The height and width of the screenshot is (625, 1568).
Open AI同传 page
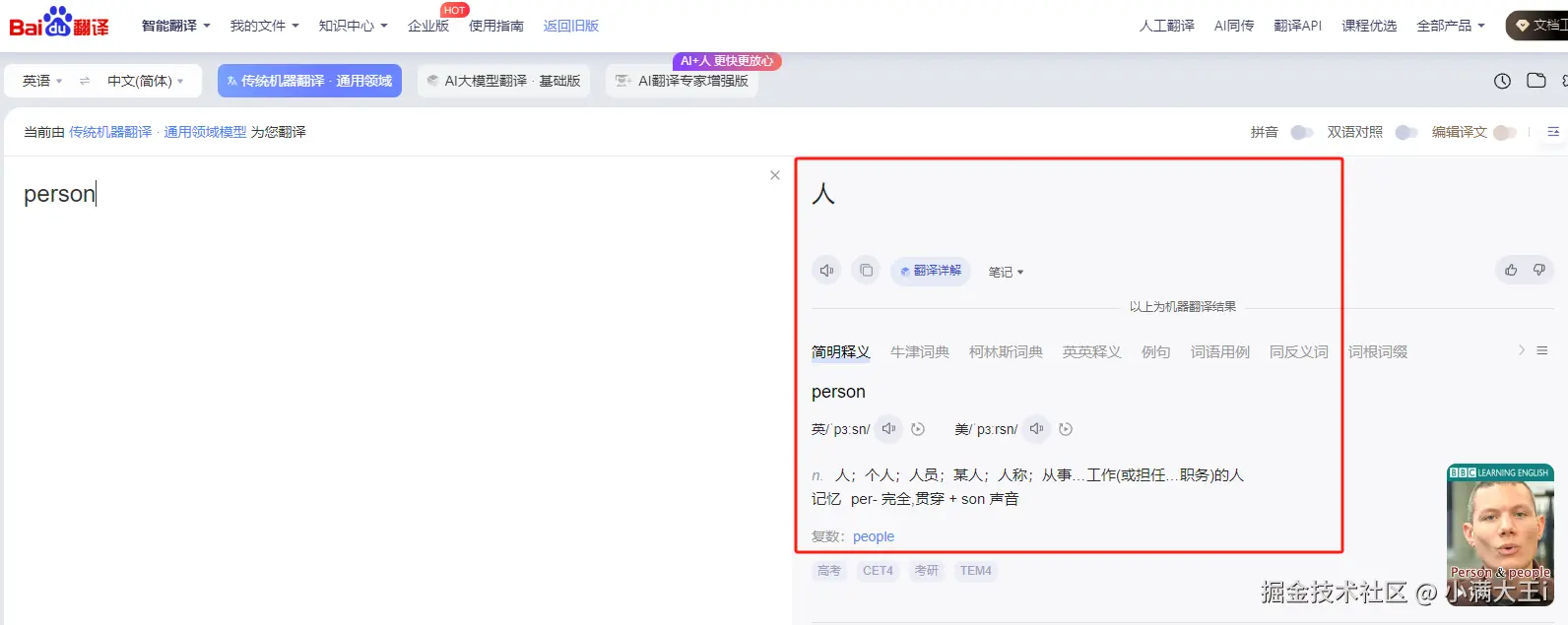pyautogui.click(x=1234, y=26)
